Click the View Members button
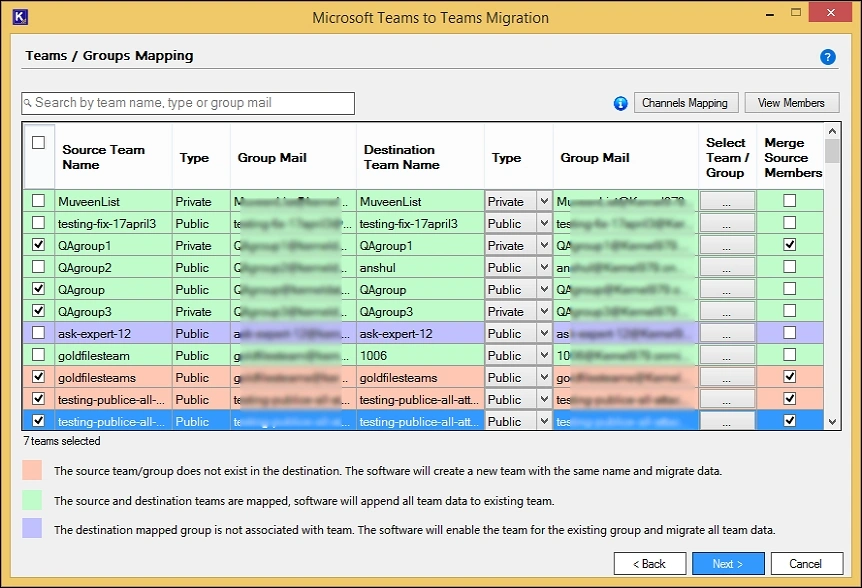The height and width of the screenshot is (588, 862). coord(792,103)
